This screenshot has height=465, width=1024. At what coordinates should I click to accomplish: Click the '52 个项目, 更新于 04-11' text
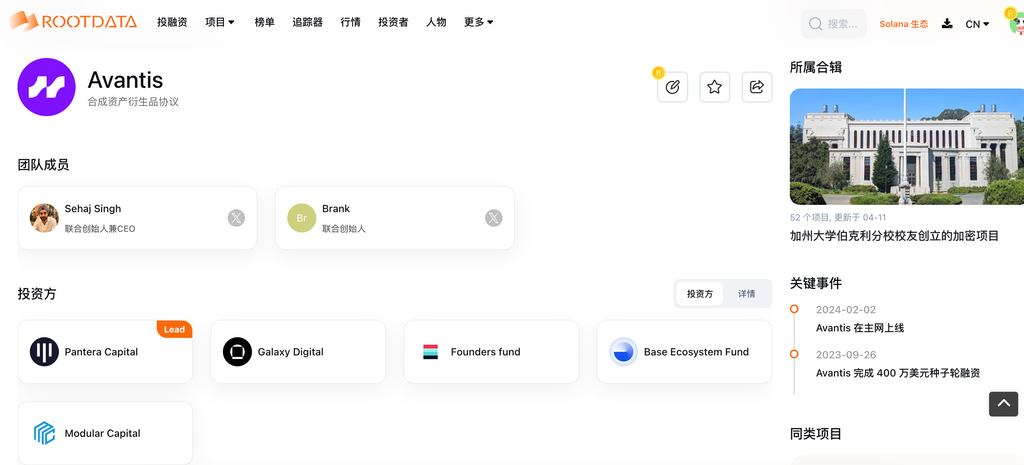(x=838, y=217)
